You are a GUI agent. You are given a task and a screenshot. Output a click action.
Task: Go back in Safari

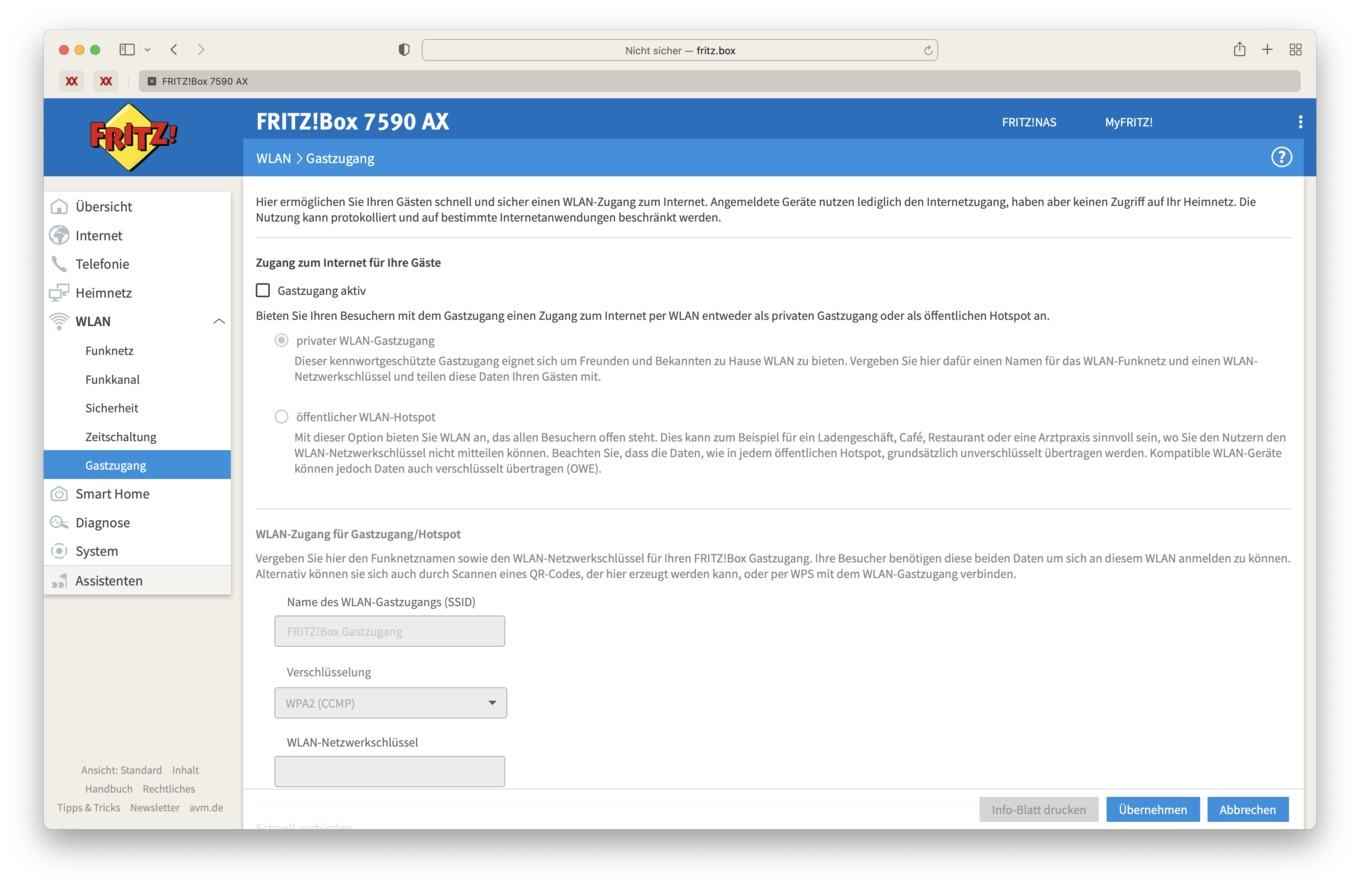(x=174, y=49)
